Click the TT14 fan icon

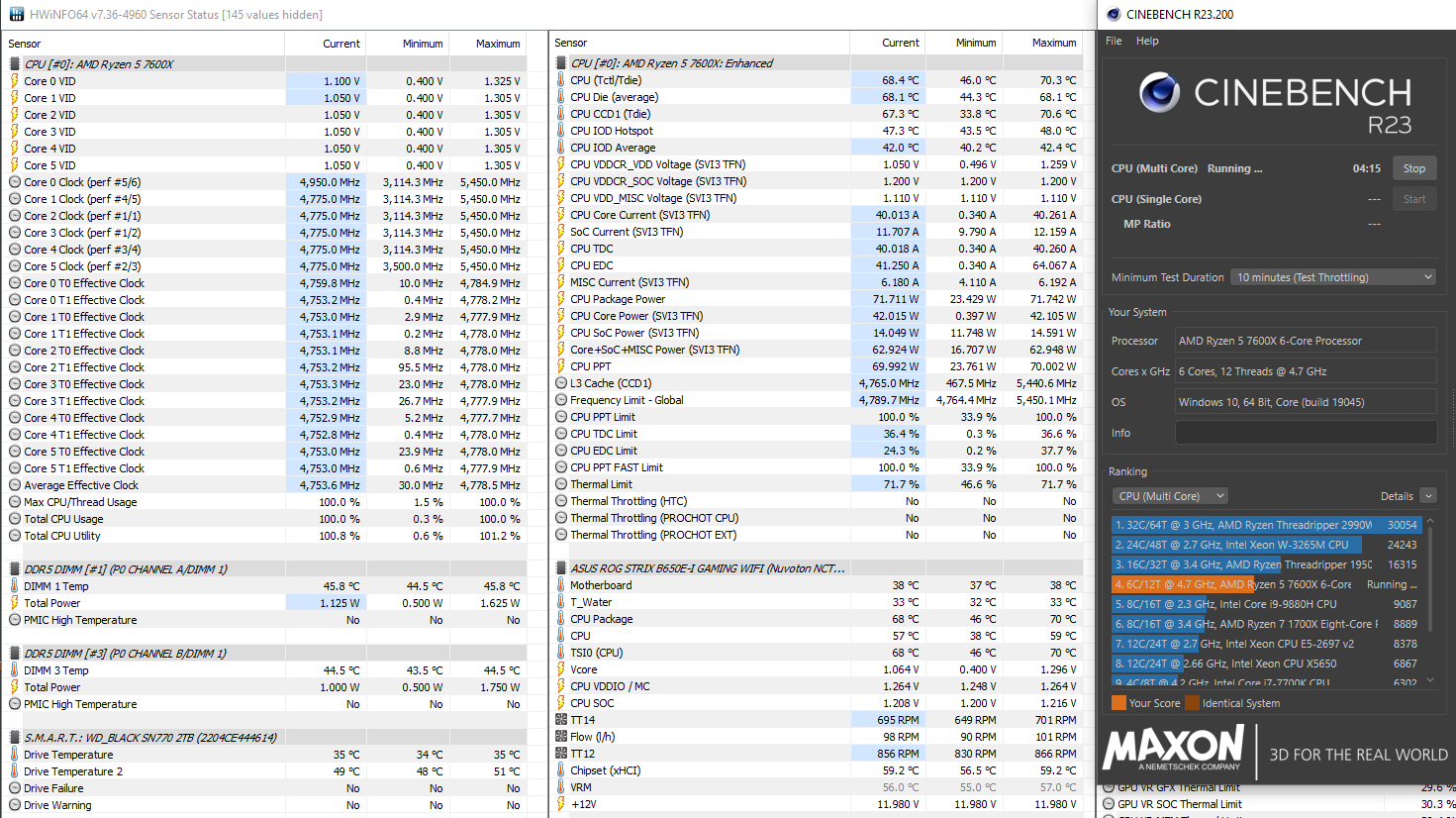coord(561,720)
